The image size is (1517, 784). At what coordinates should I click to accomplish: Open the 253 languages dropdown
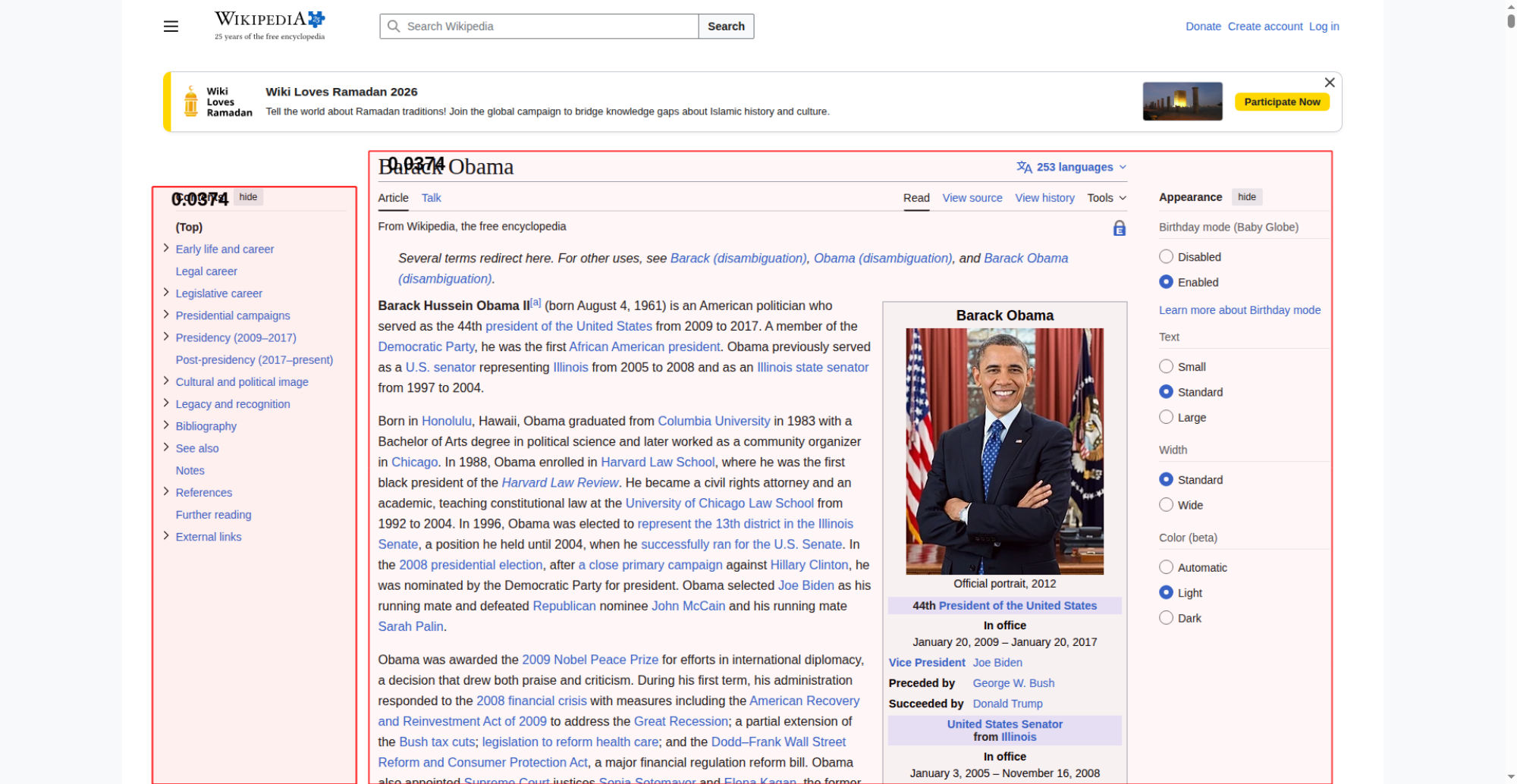point(1071,167)
